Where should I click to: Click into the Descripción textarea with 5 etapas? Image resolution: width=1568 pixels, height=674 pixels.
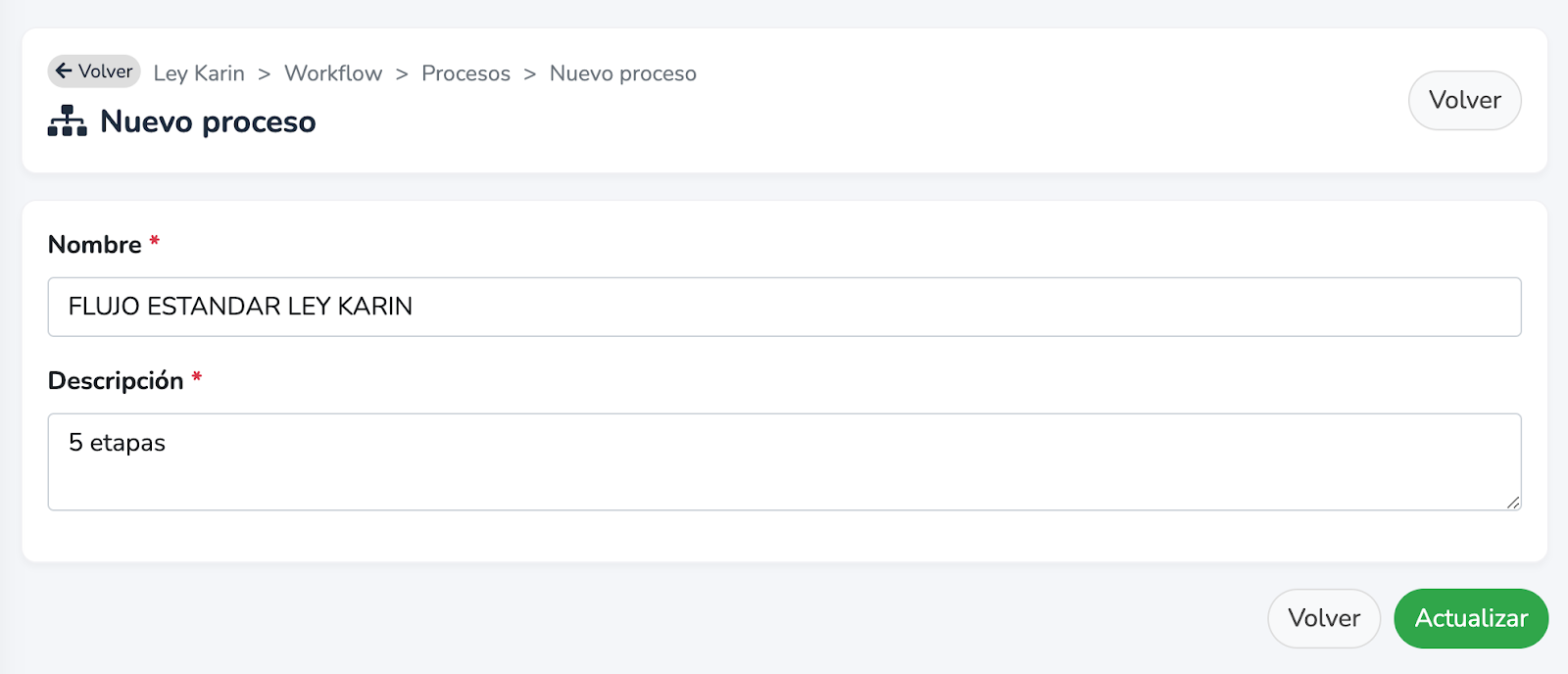point(784,461)
